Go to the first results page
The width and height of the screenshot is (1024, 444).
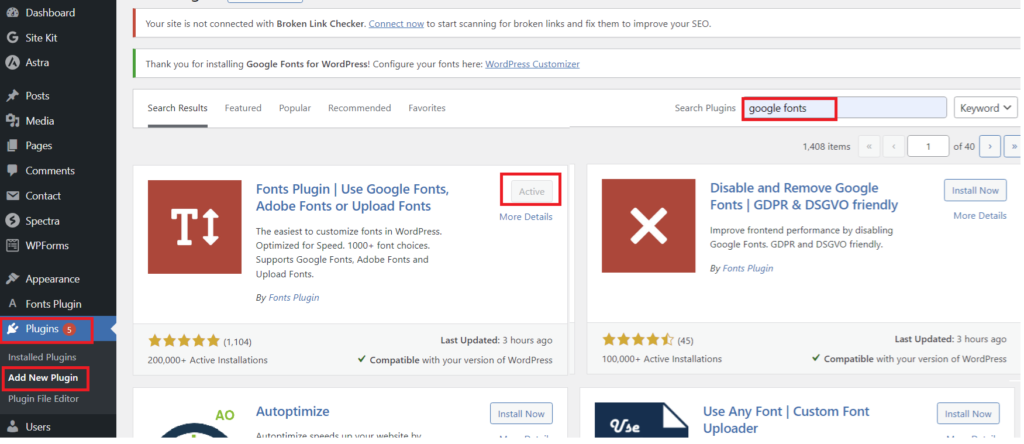[869, 146]
